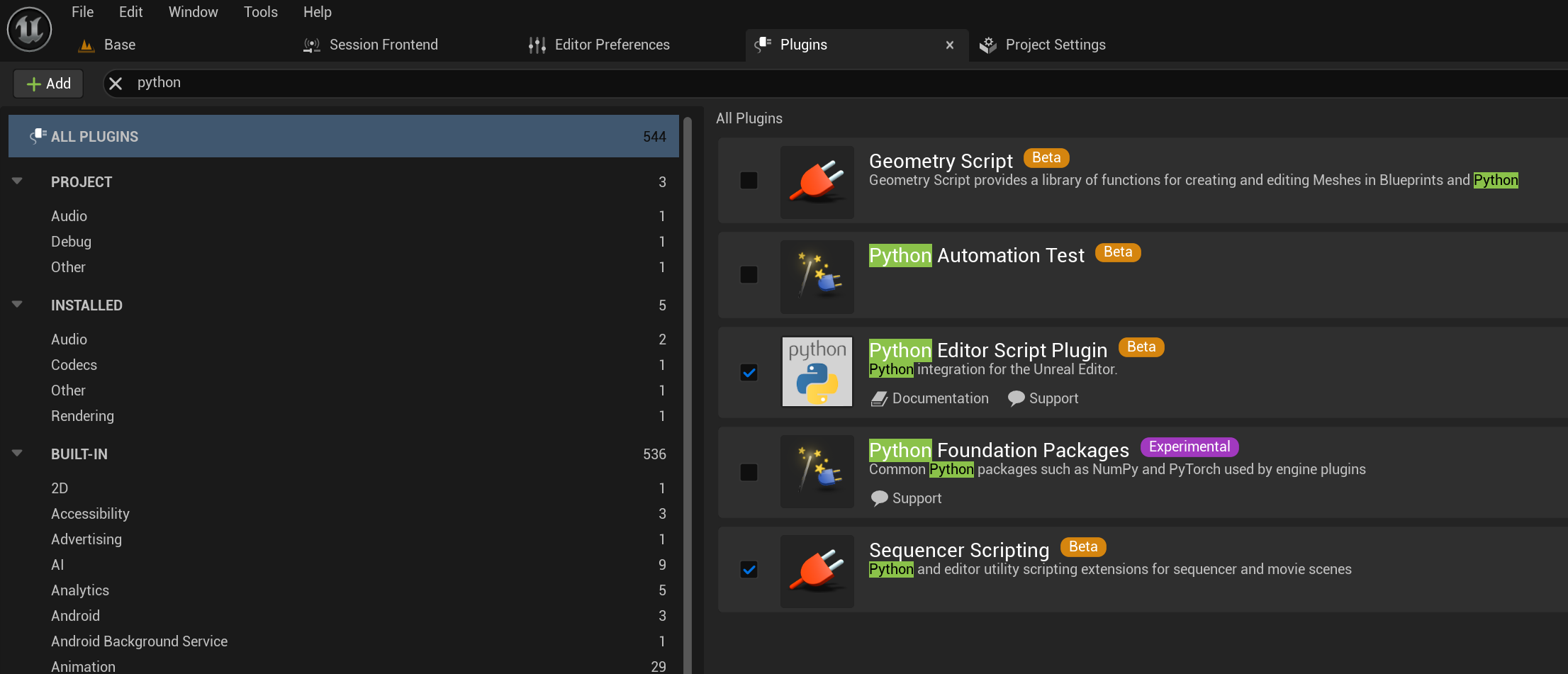Click the Geometry Script plugin icon

click(817, 182)
